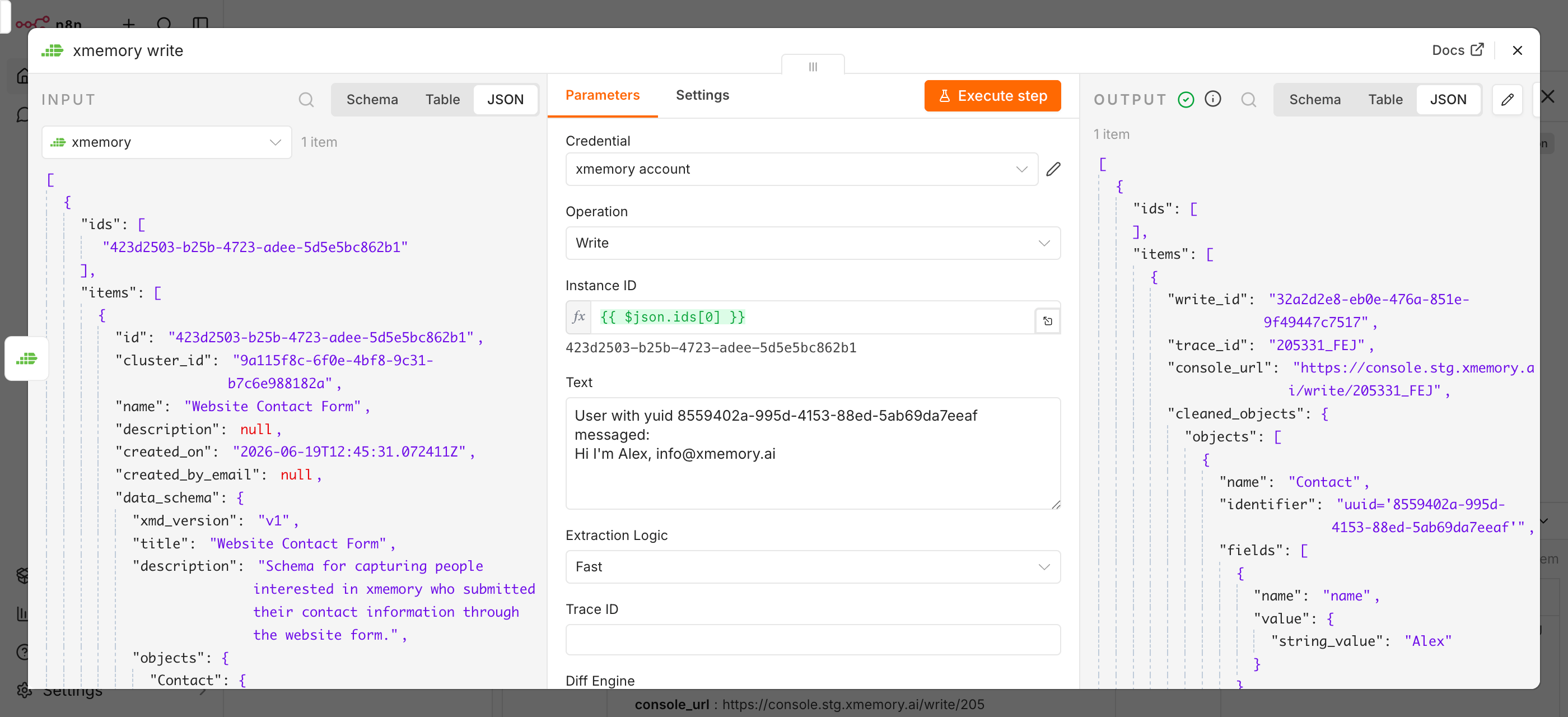Open the Settings tab
Image resolution: width=1568 pixels, height=717 pixels.
coord(702,96)
